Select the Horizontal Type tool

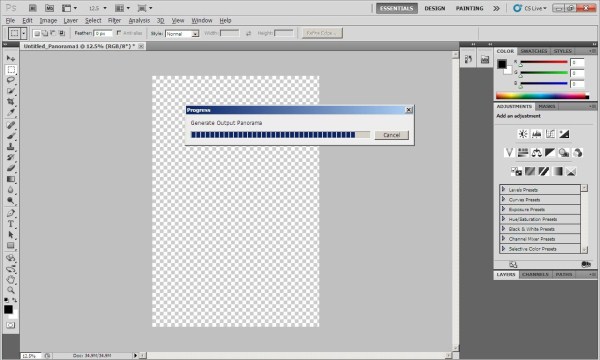pyautogui.click(x=11, y=224)
